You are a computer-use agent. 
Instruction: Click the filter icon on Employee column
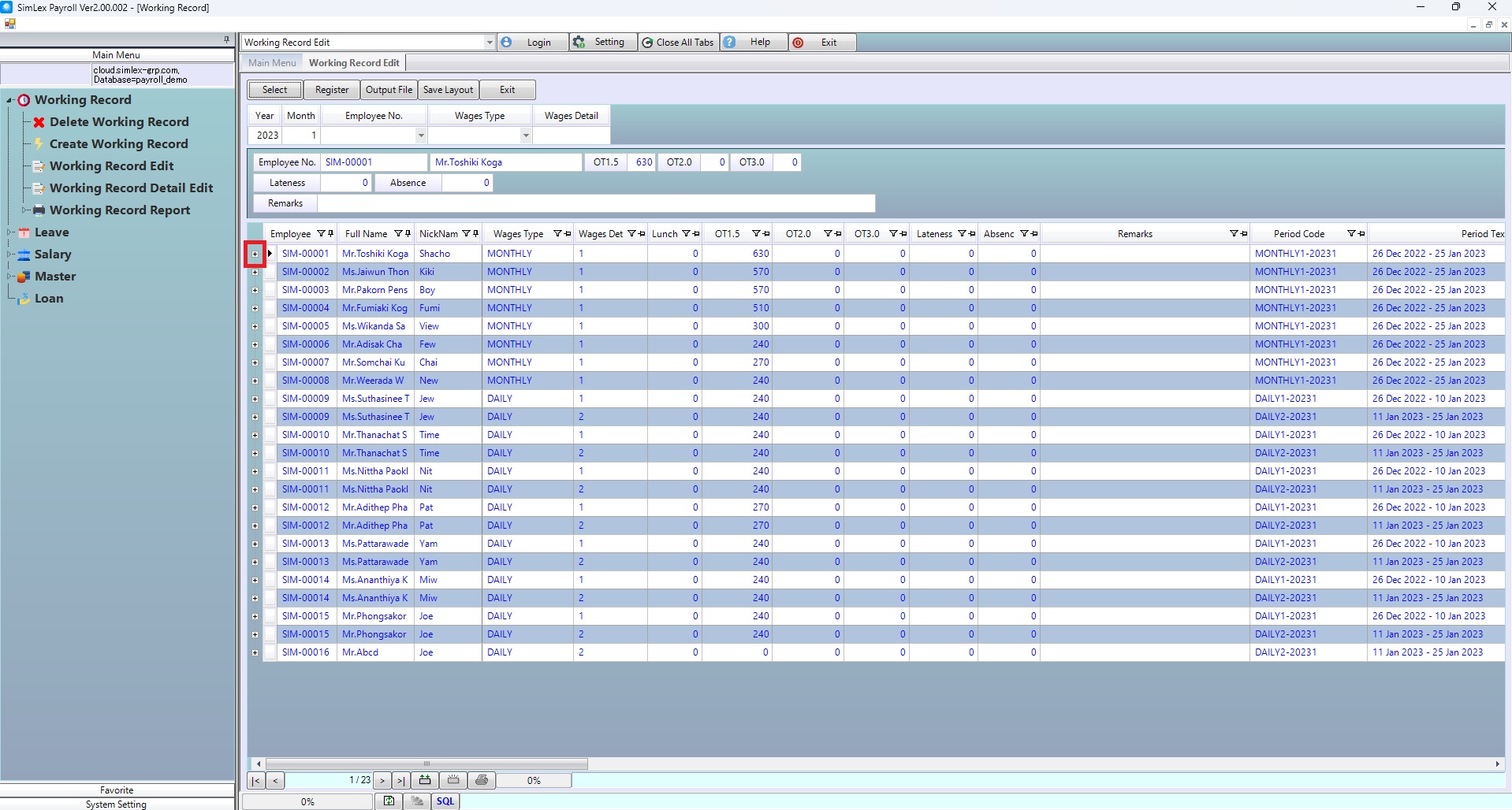(321, 234)
